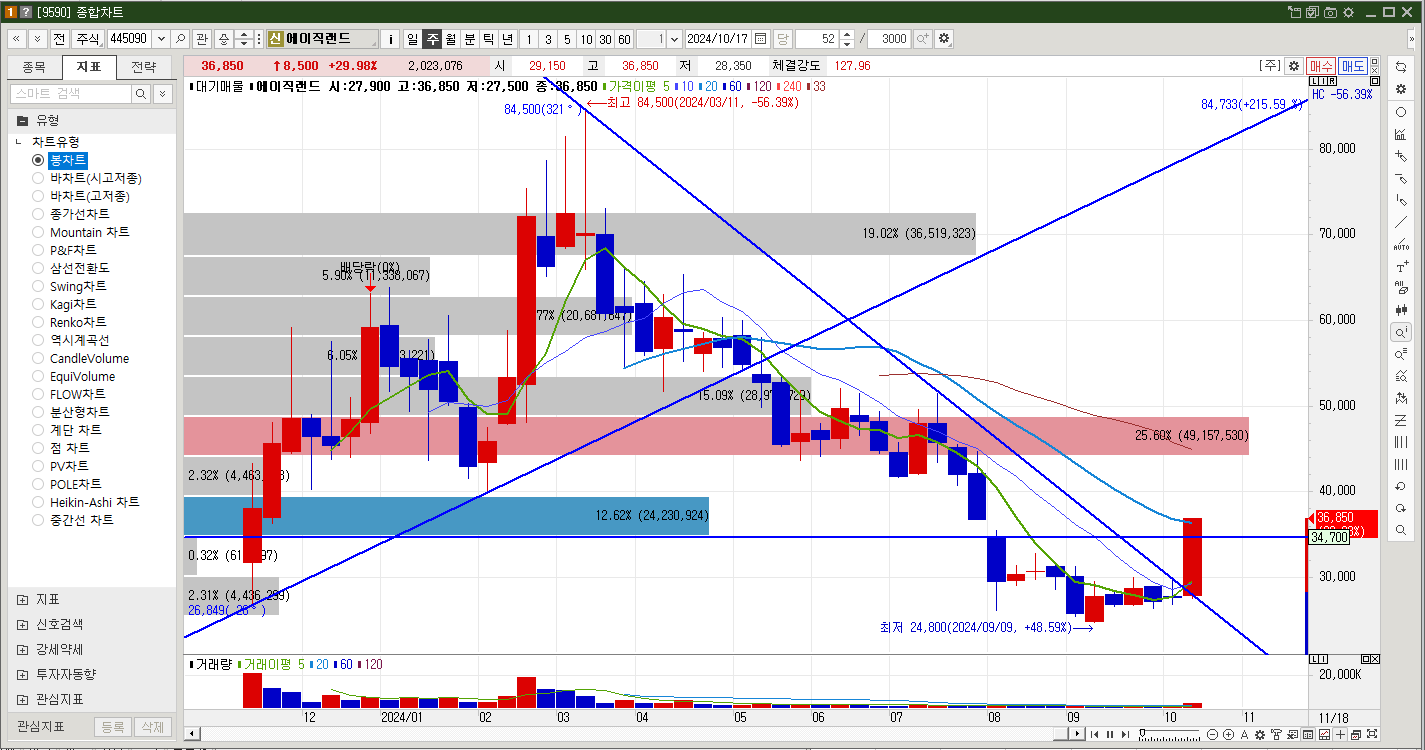Image resolution: width=1425 pixels, height=750 pixels.
Task: Click the bottom magnifier search icon in the right toolbar
Action: [x=1400, y=530]
